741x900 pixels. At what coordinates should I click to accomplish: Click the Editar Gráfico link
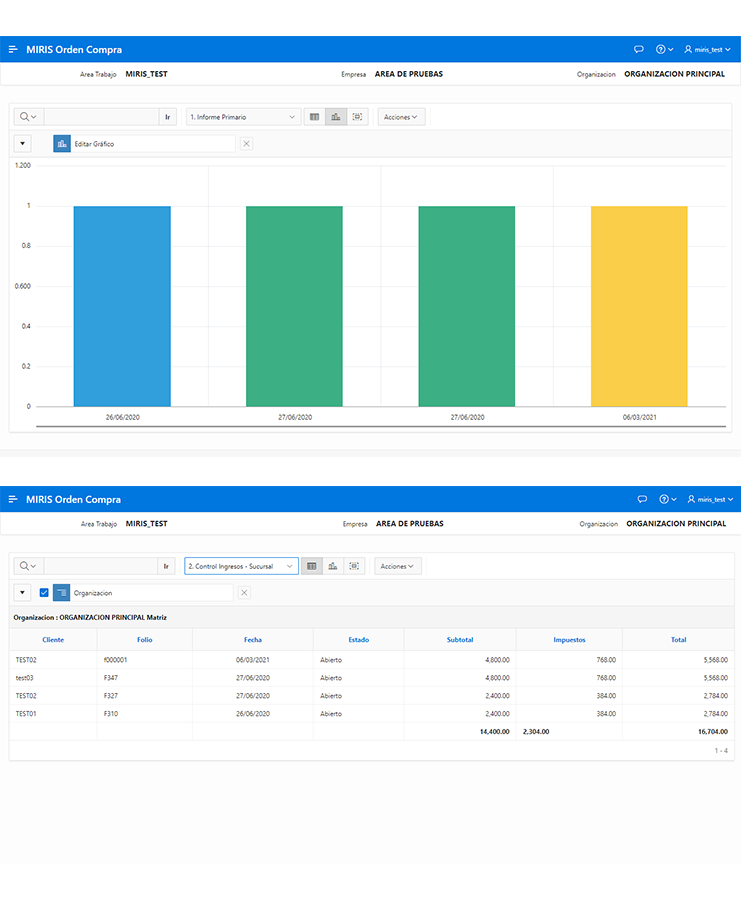(x=95, y=144)
